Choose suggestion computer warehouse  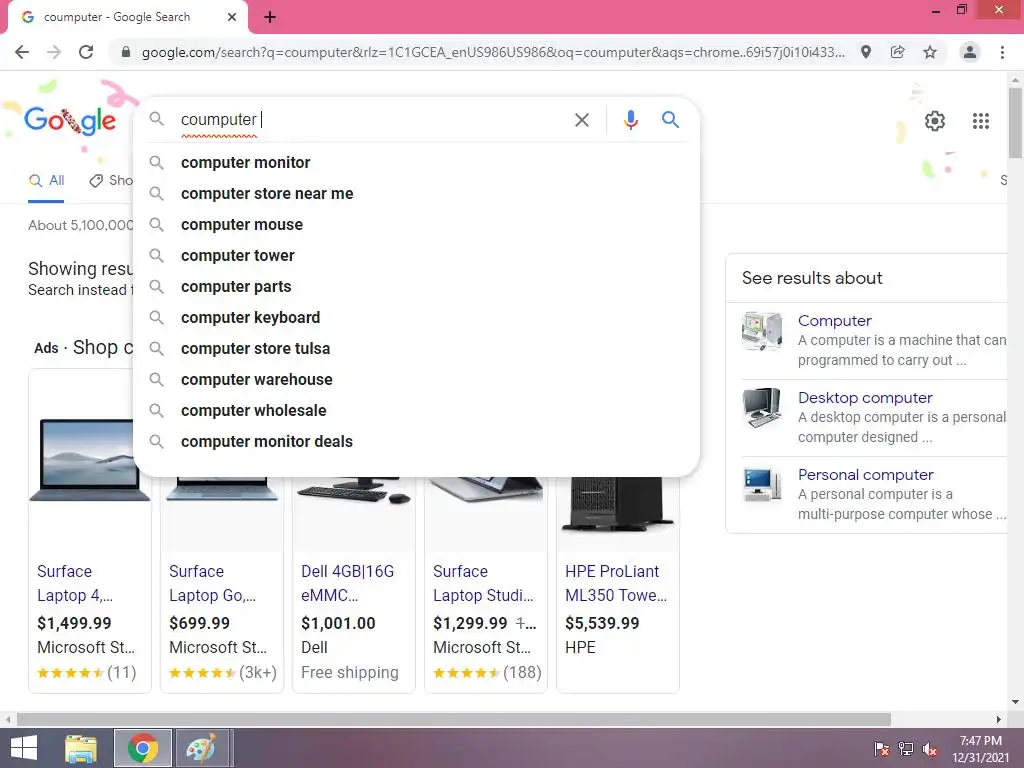click(x=416, y=379)
